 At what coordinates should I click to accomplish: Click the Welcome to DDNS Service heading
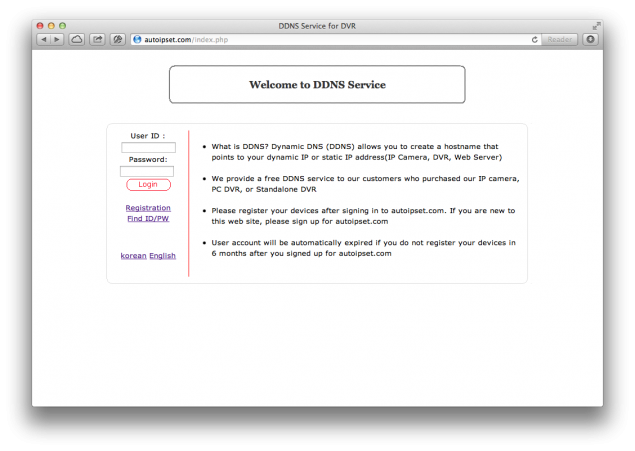tap(317, 85)
